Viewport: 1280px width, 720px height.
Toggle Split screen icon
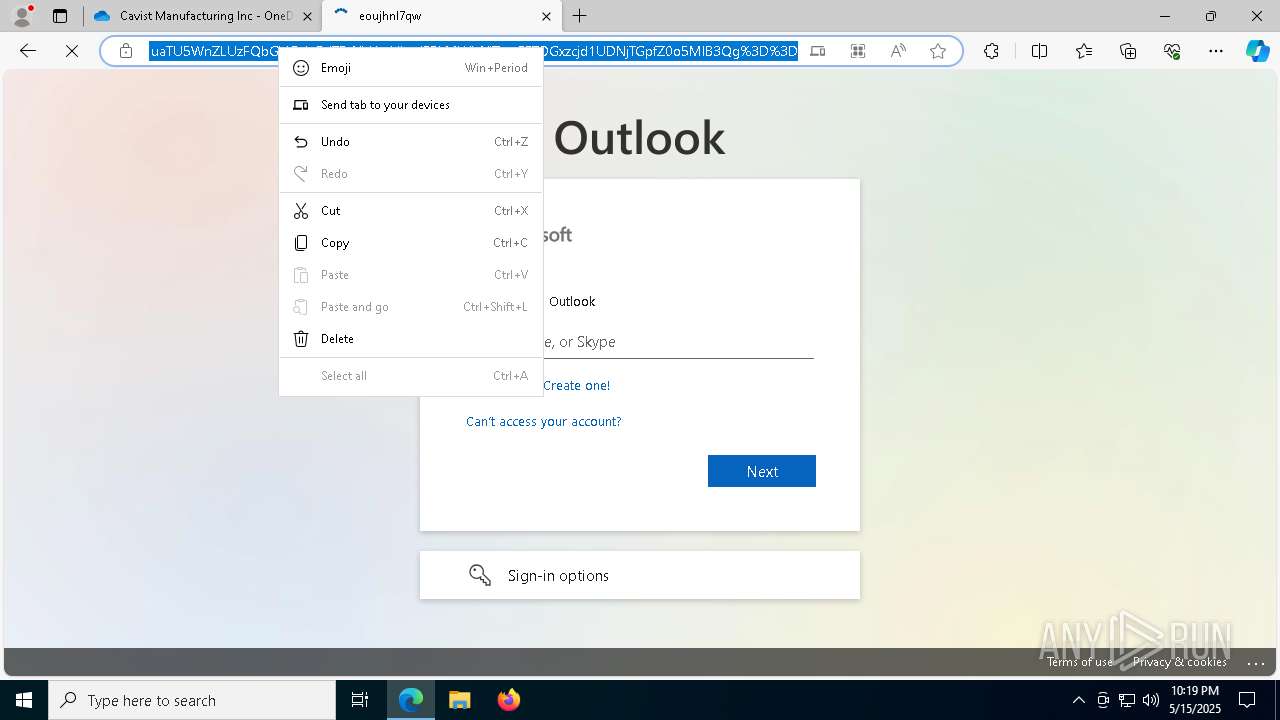[x=1039, y=51]
